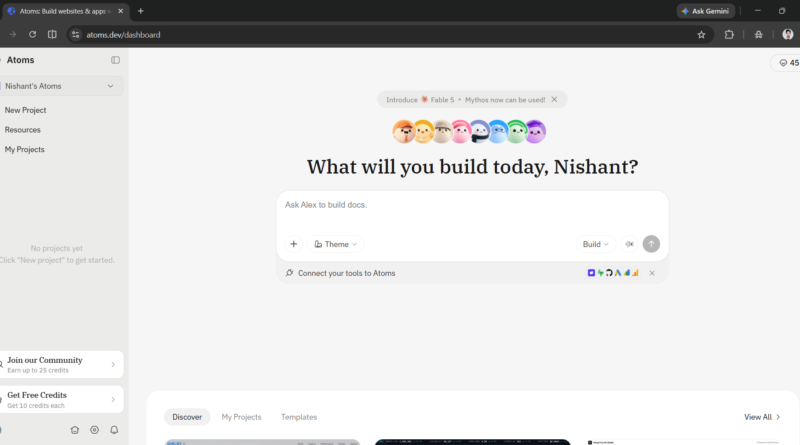Collapse the Atoms sidebar panel icon

(x=115, y=60)
